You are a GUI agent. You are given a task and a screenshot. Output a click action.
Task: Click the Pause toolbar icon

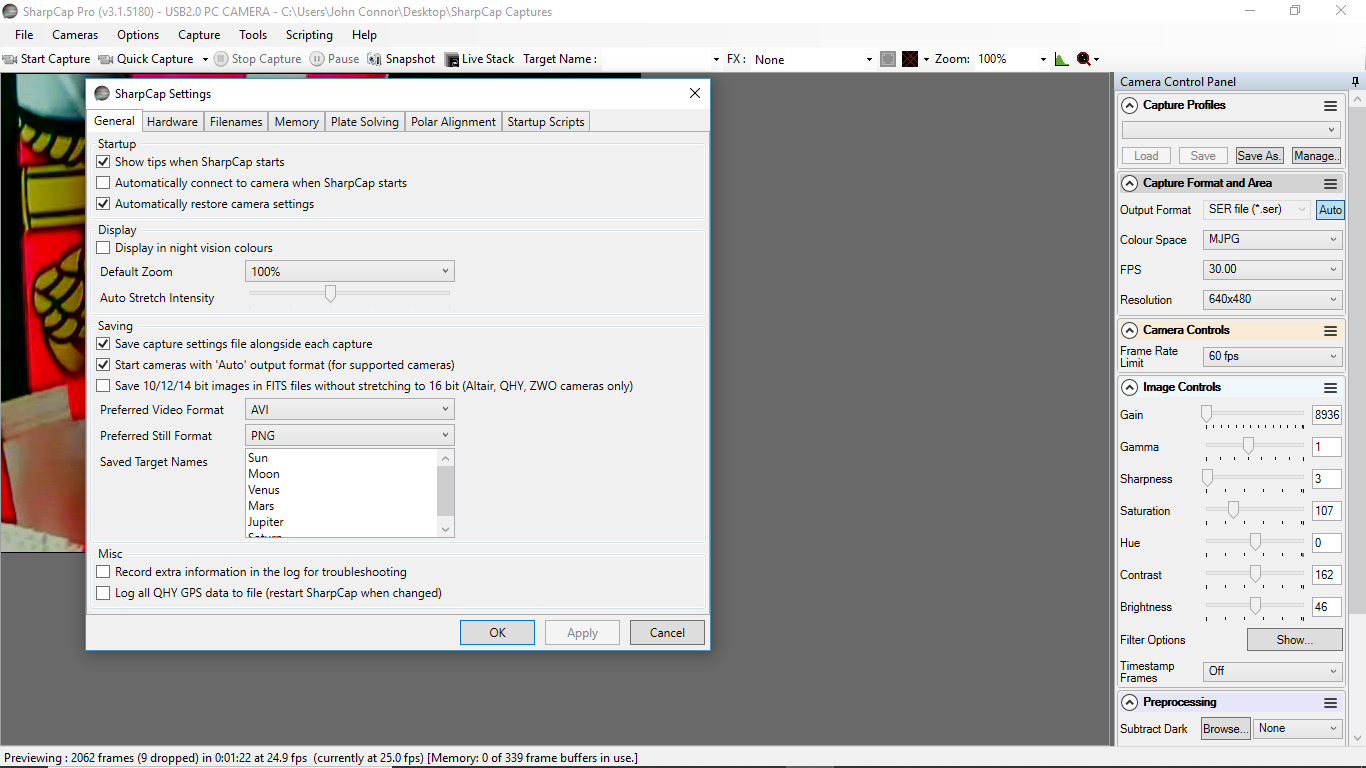[317, 59]
